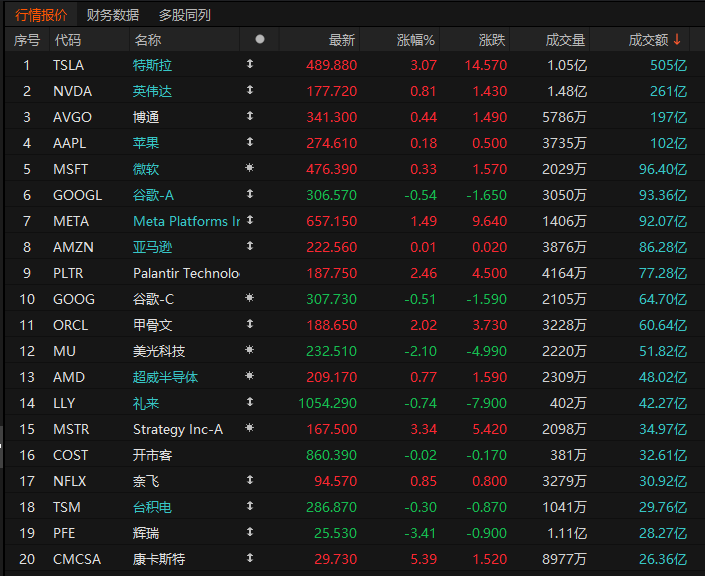The height and width of the screenshot is (576, 705).
Task: Click MU price change -4.990
Action: 486,351
